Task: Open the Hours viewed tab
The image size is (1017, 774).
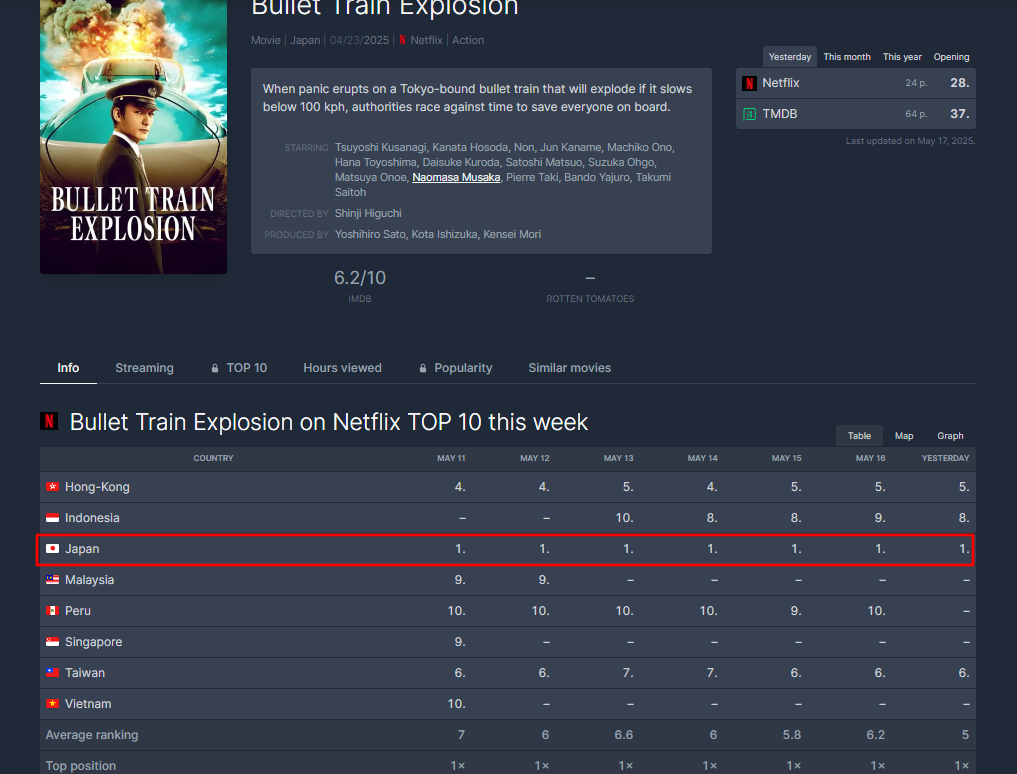Action: click(x=342, y=368)
